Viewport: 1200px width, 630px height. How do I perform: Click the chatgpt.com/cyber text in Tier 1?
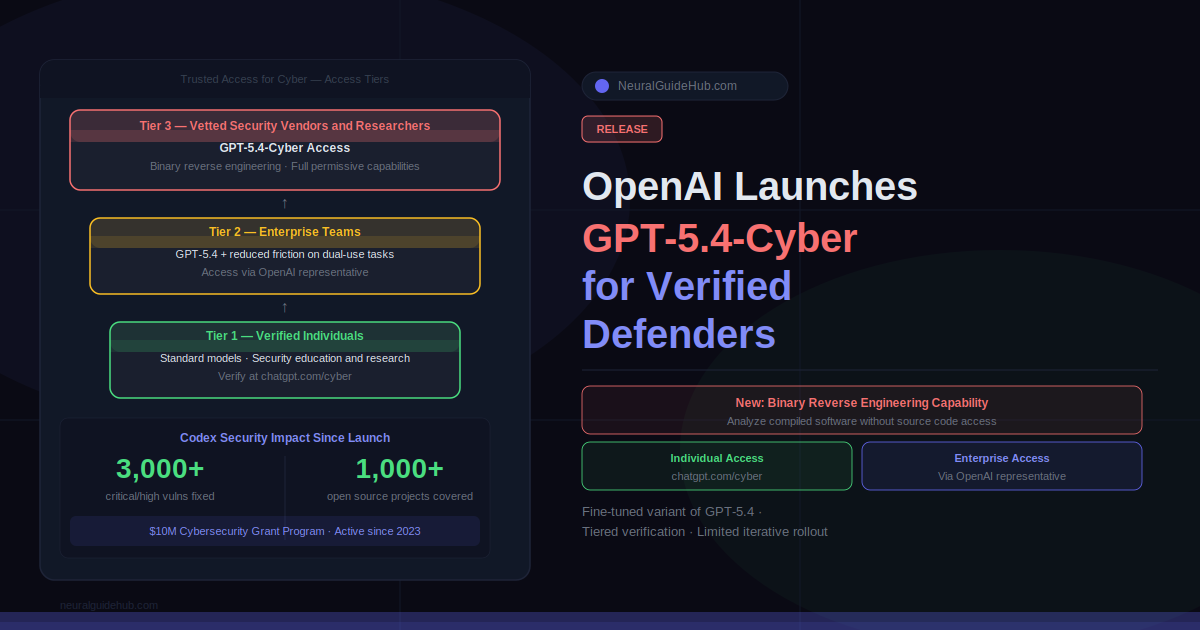285,377
